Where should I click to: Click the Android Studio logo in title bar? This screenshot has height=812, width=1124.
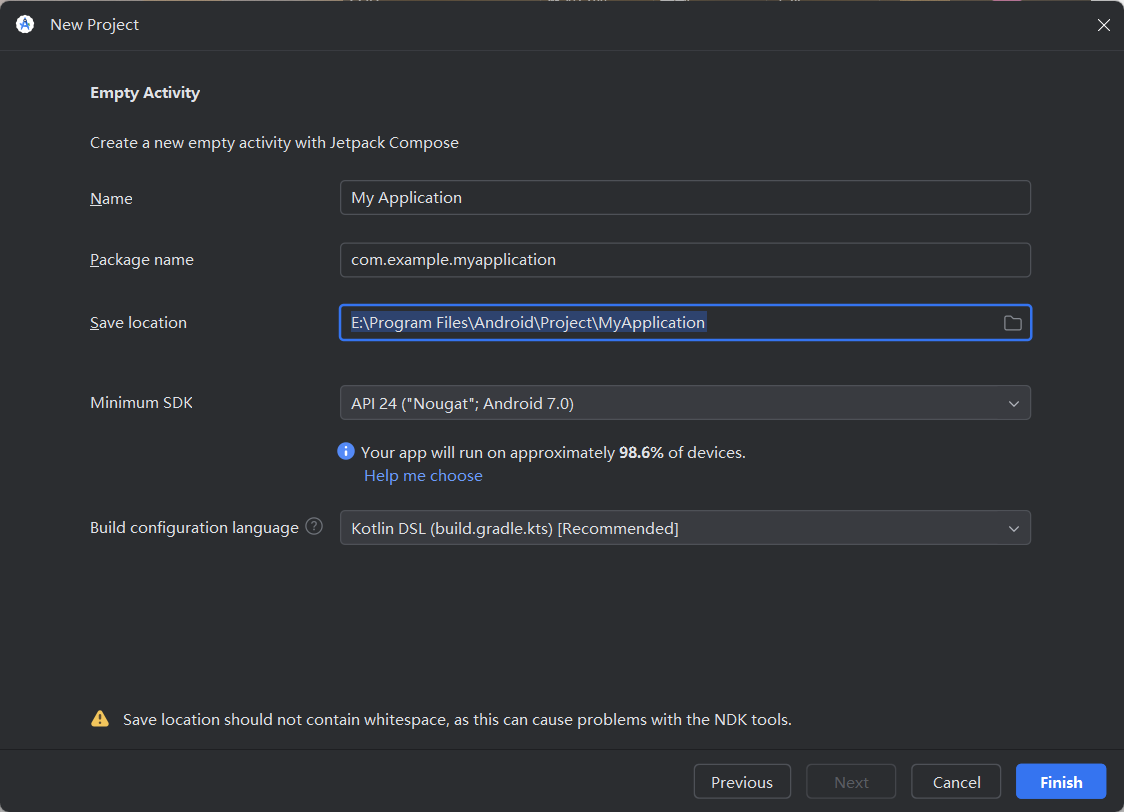[x=25, y=25]
